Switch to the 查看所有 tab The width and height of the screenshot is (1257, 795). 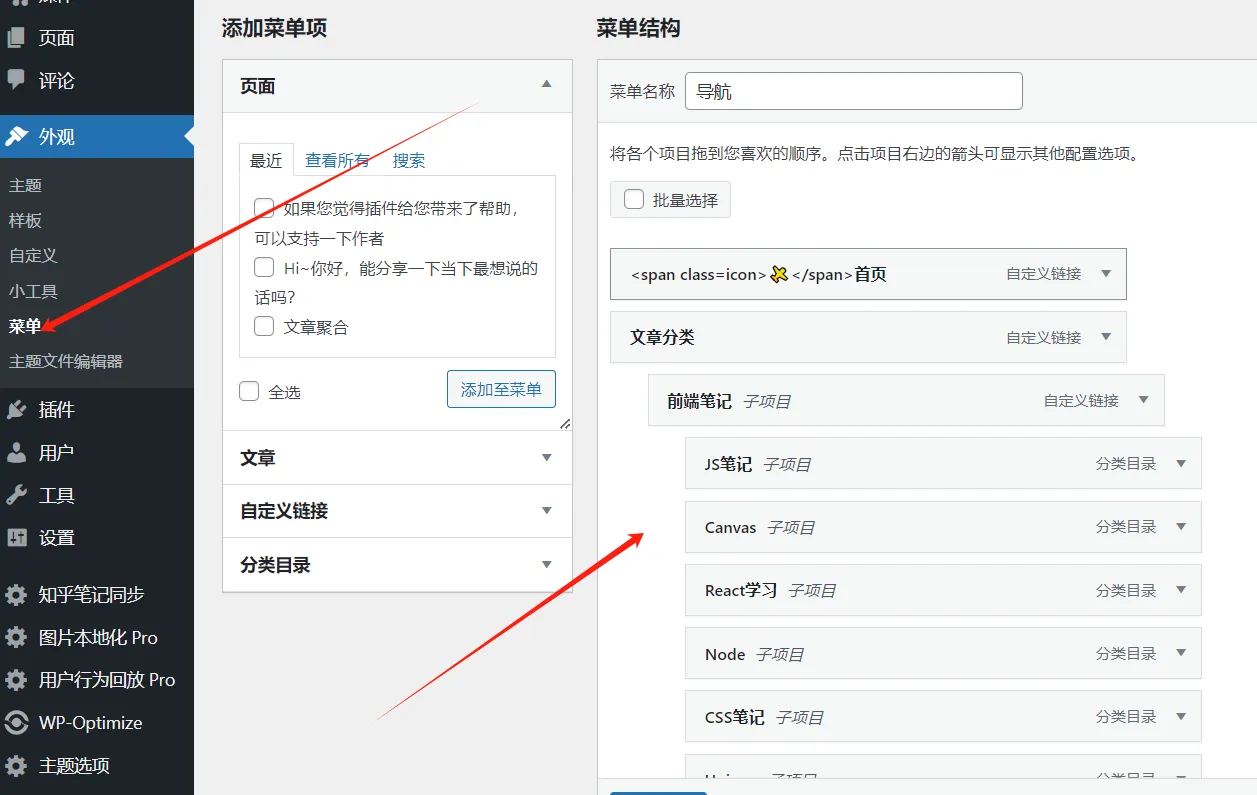click(337, 160)
